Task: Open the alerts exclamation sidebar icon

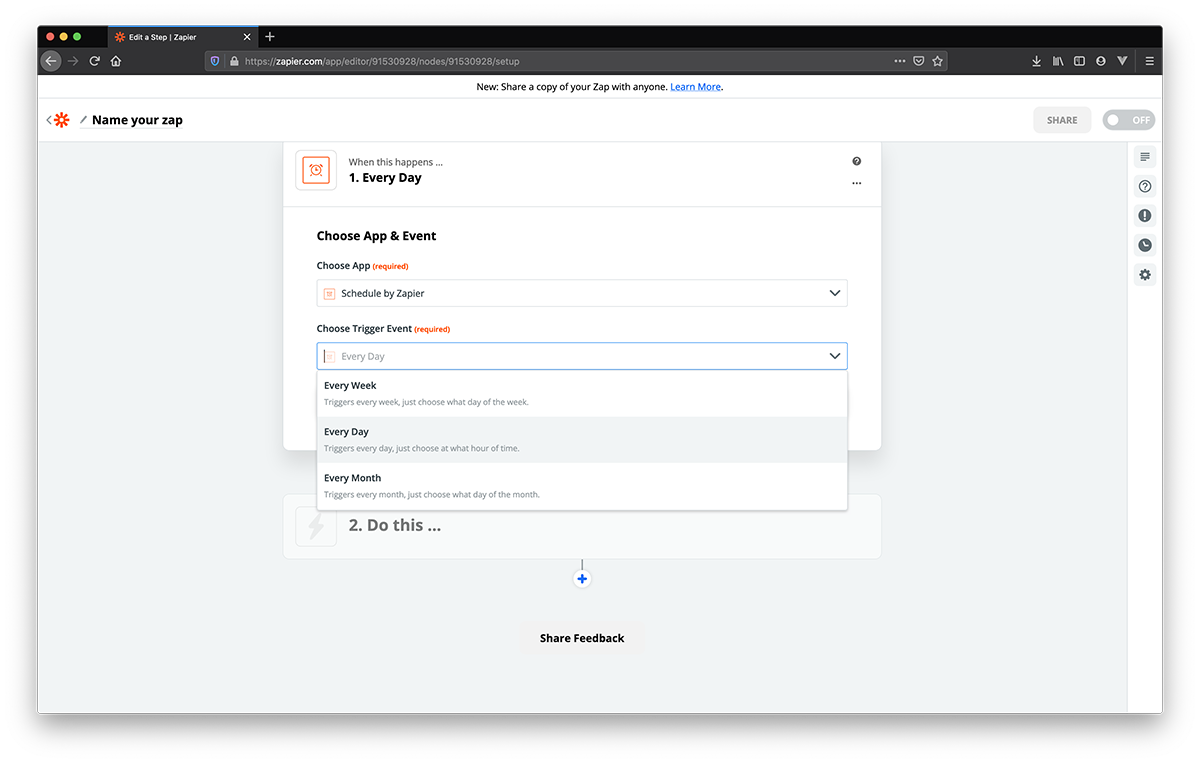Action: (x=1145, y=215)
